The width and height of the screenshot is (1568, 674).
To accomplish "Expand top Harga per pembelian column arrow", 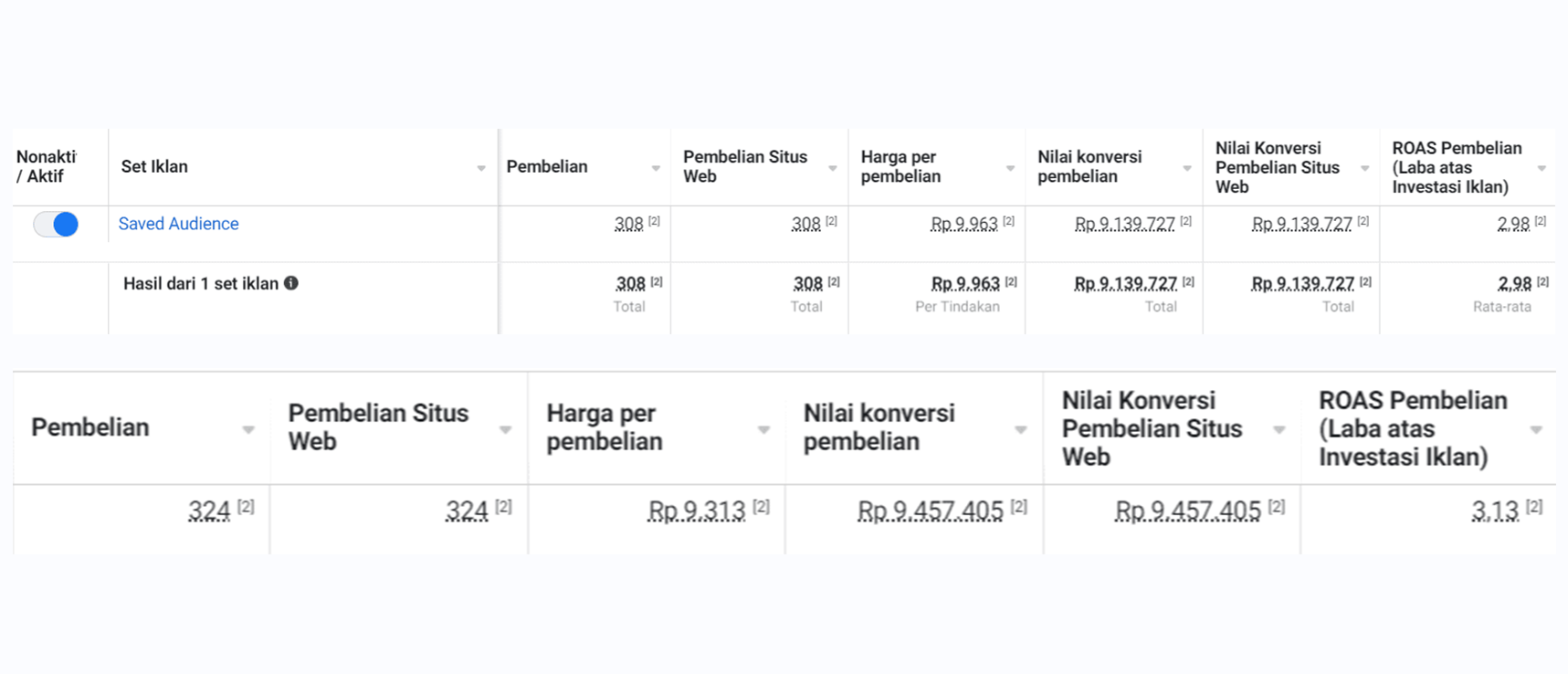I will coord(1010,168).
